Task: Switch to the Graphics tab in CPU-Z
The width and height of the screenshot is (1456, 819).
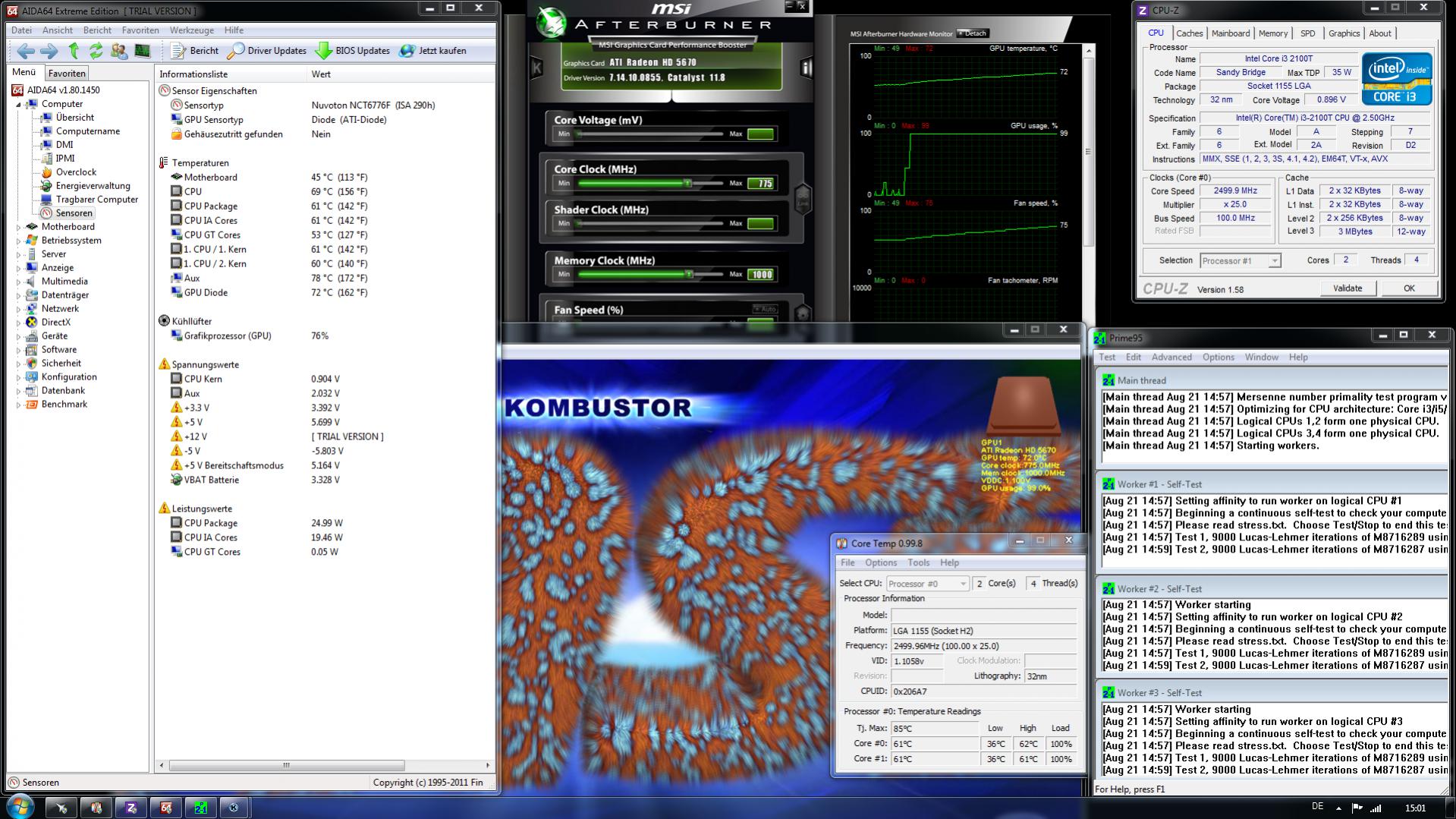Action: [1344, 33]
